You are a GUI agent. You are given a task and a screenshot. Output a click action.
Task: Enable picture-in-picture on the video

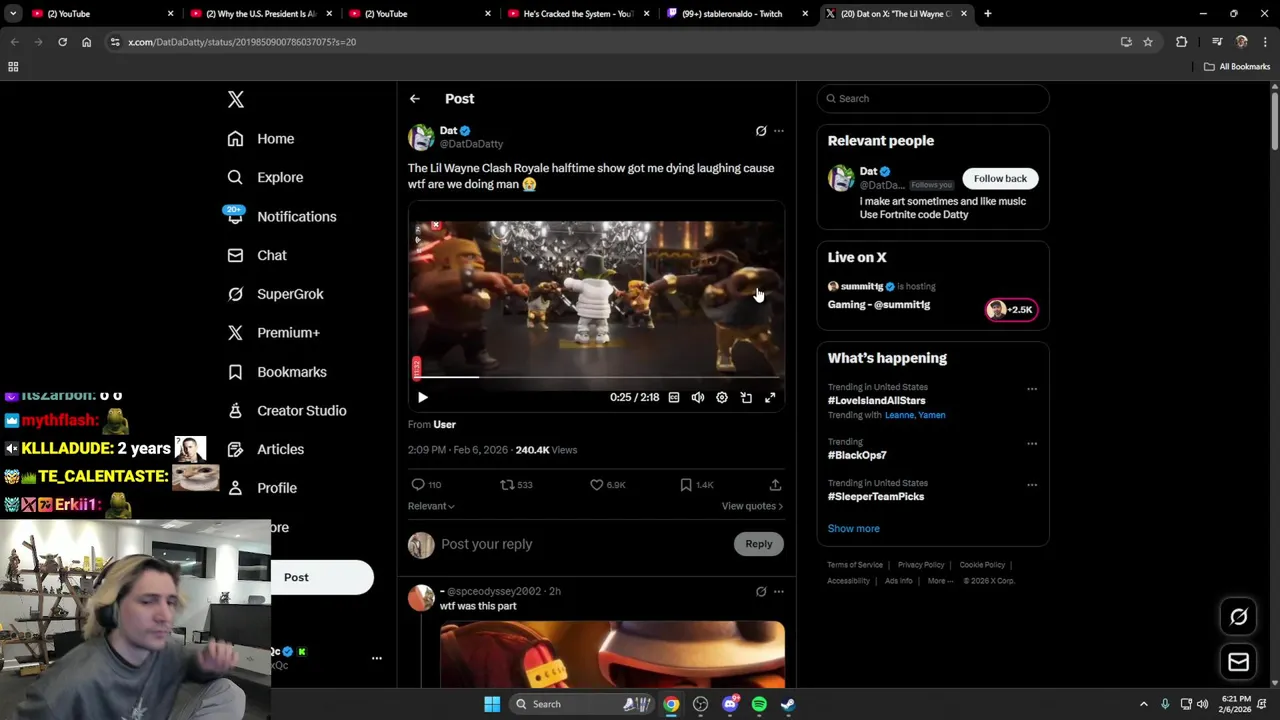[x=746, y=397]
